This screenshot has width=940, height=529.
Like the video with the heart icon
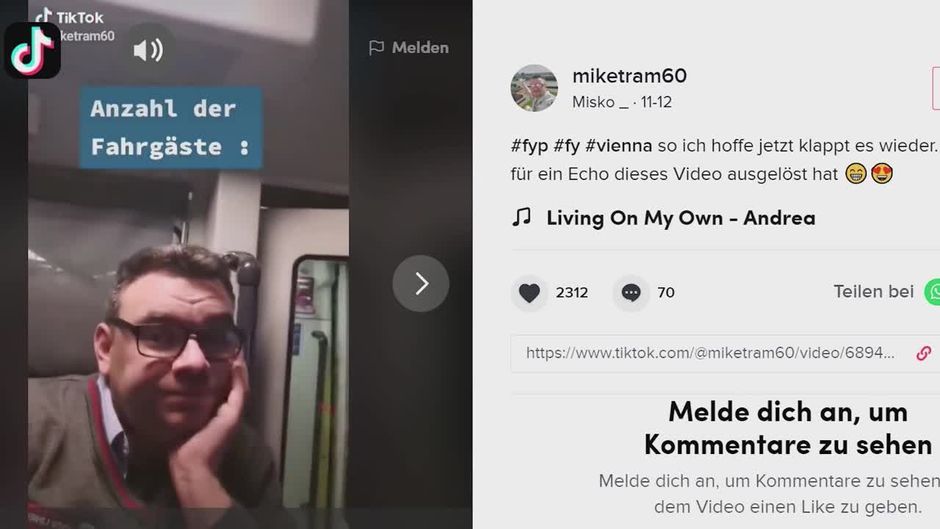[529, 293]
